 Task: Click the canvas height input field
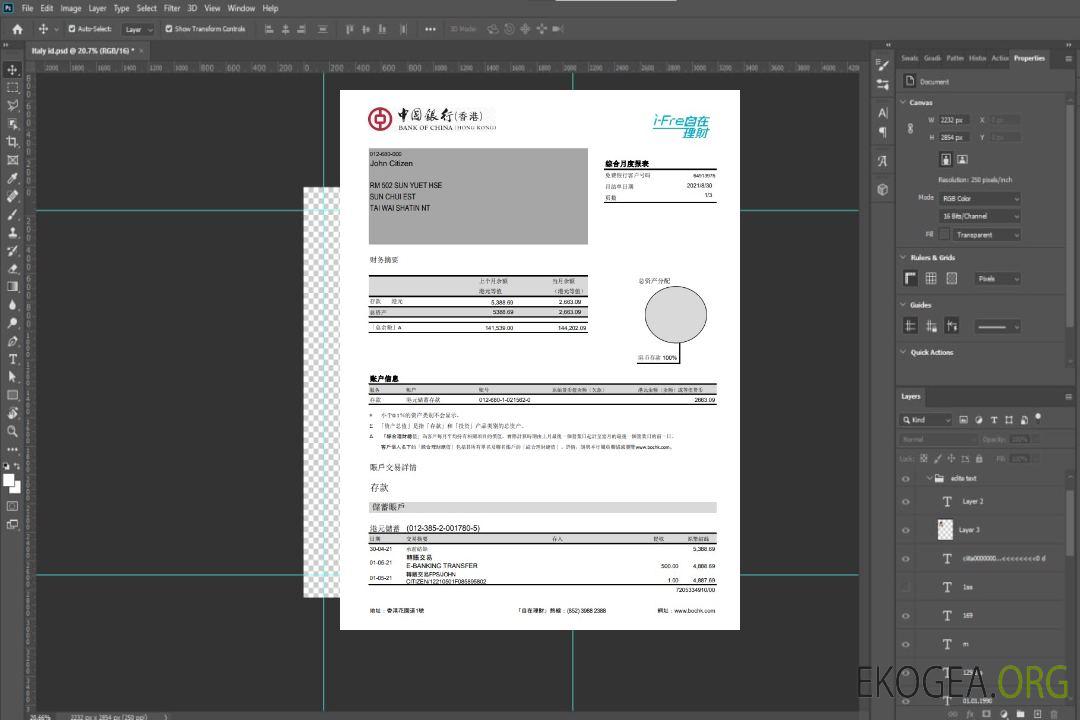click(x=955, y=138)
